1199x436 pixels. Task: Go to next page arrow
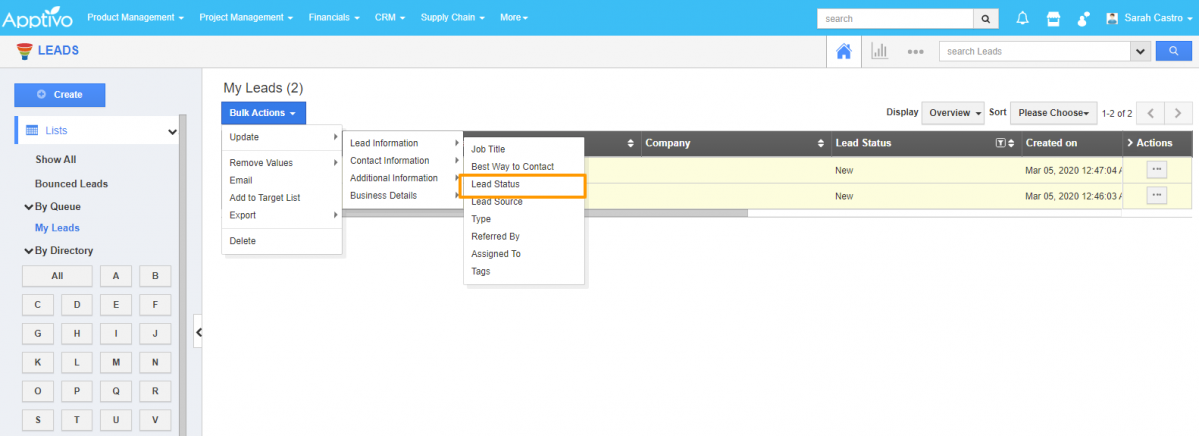click(1180, 113)
